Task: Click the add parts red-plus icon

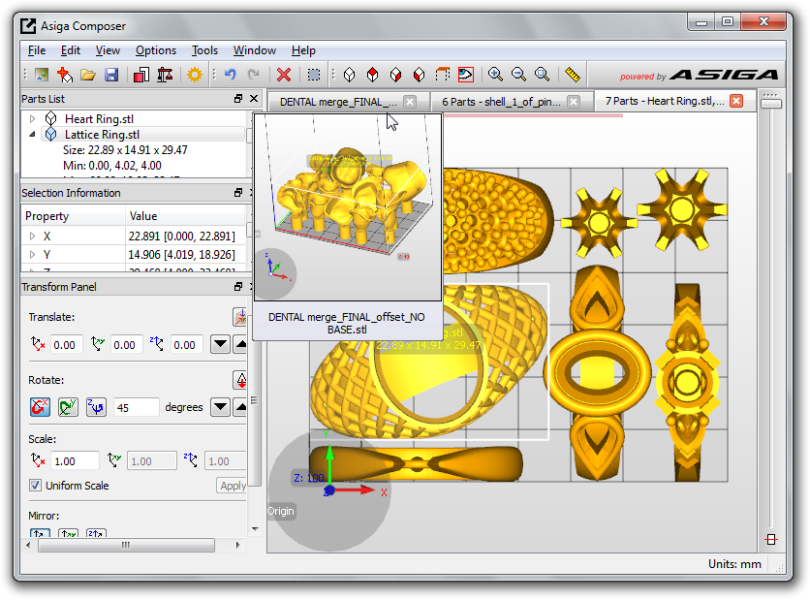Action: (x=65, y=75)
